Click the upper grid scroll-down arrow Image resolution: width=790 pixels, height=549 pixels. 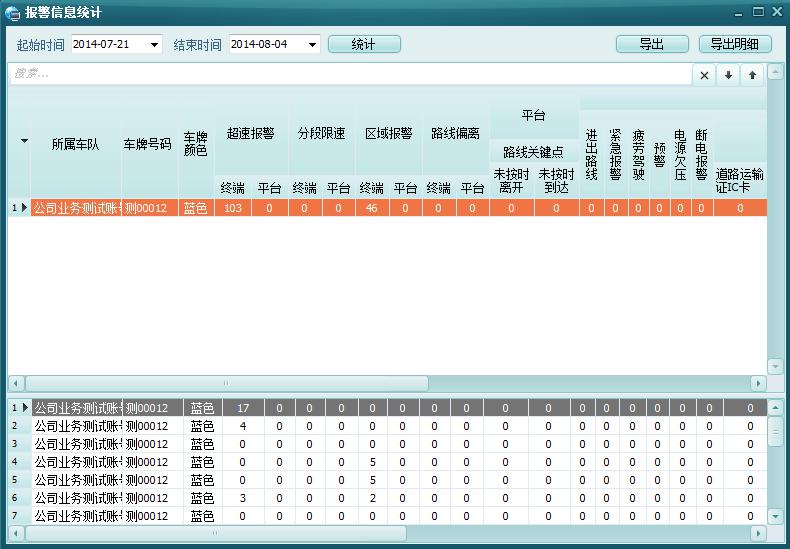coord(775,366)
